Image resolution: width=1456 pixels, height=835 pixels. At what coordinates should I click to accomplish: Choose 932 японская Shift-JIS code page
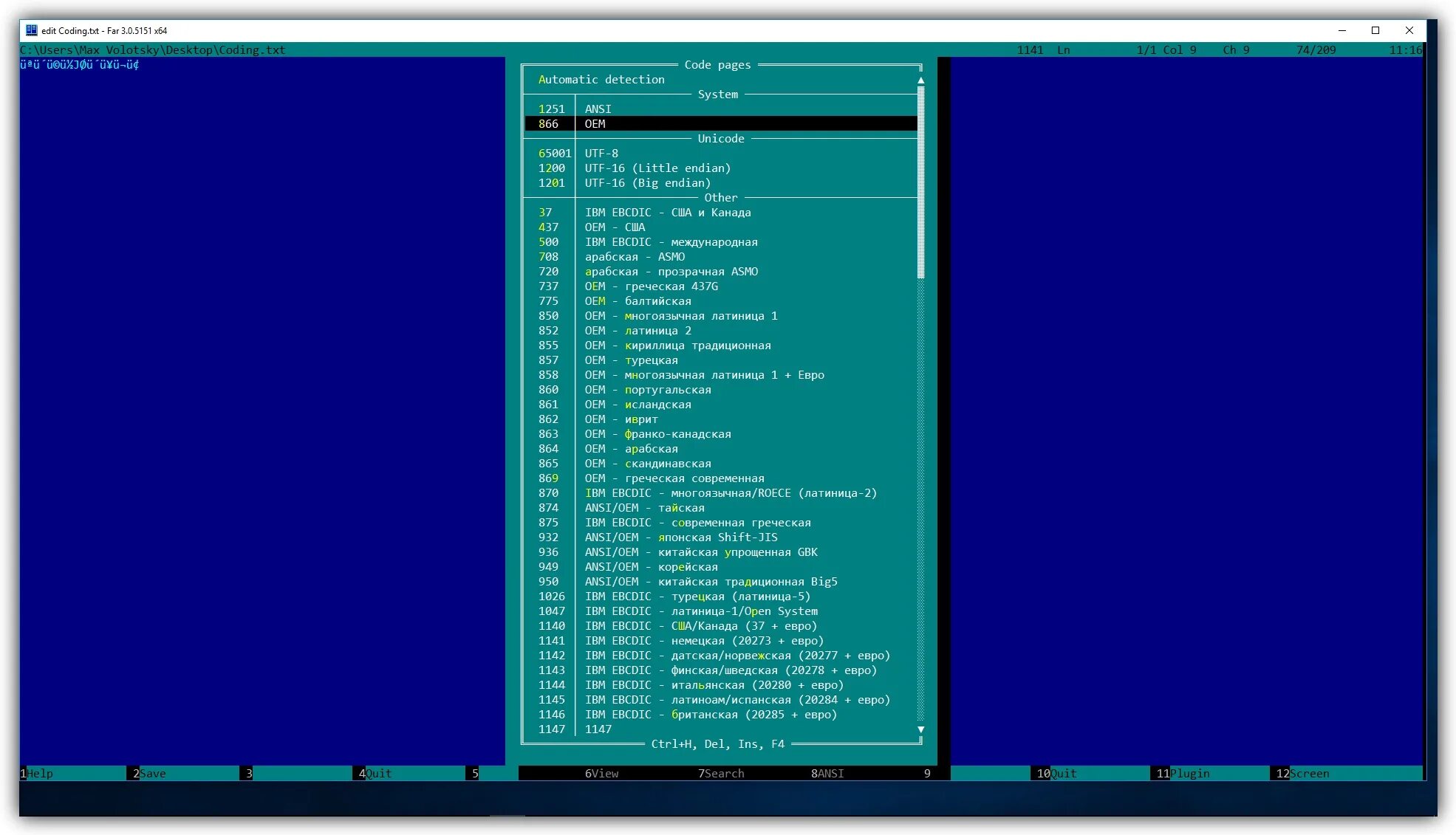[680, 537]
